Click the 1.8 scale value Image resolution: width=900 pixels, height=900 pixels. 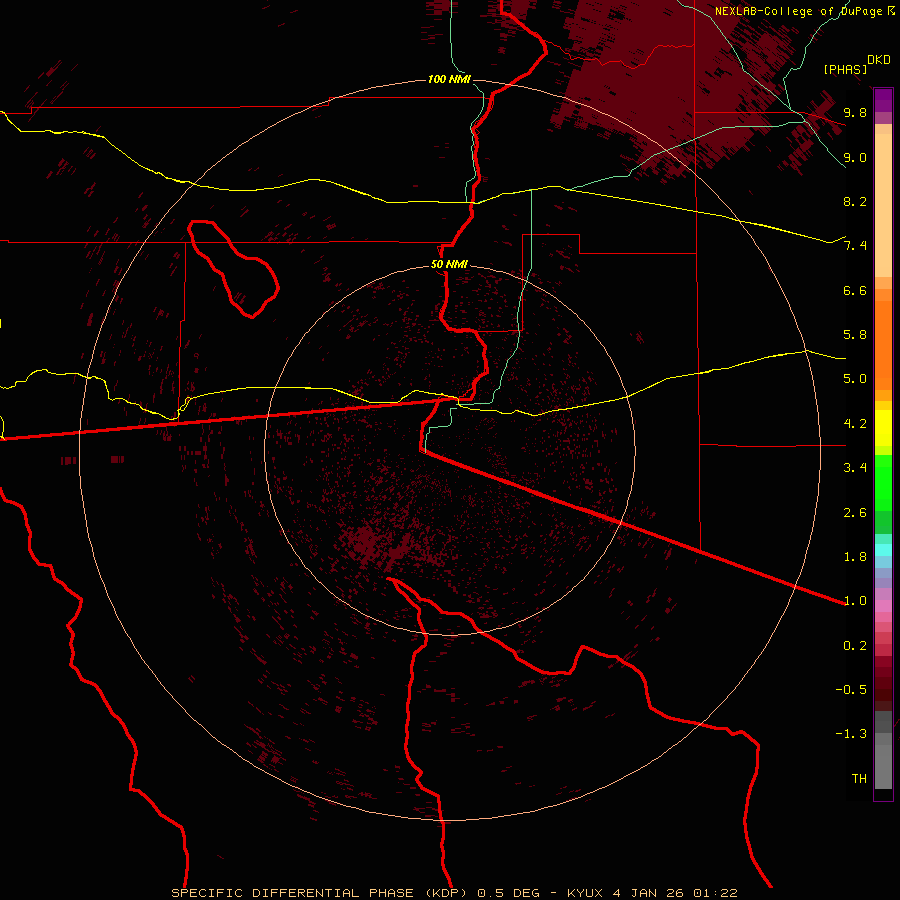[x=855, y=557]
